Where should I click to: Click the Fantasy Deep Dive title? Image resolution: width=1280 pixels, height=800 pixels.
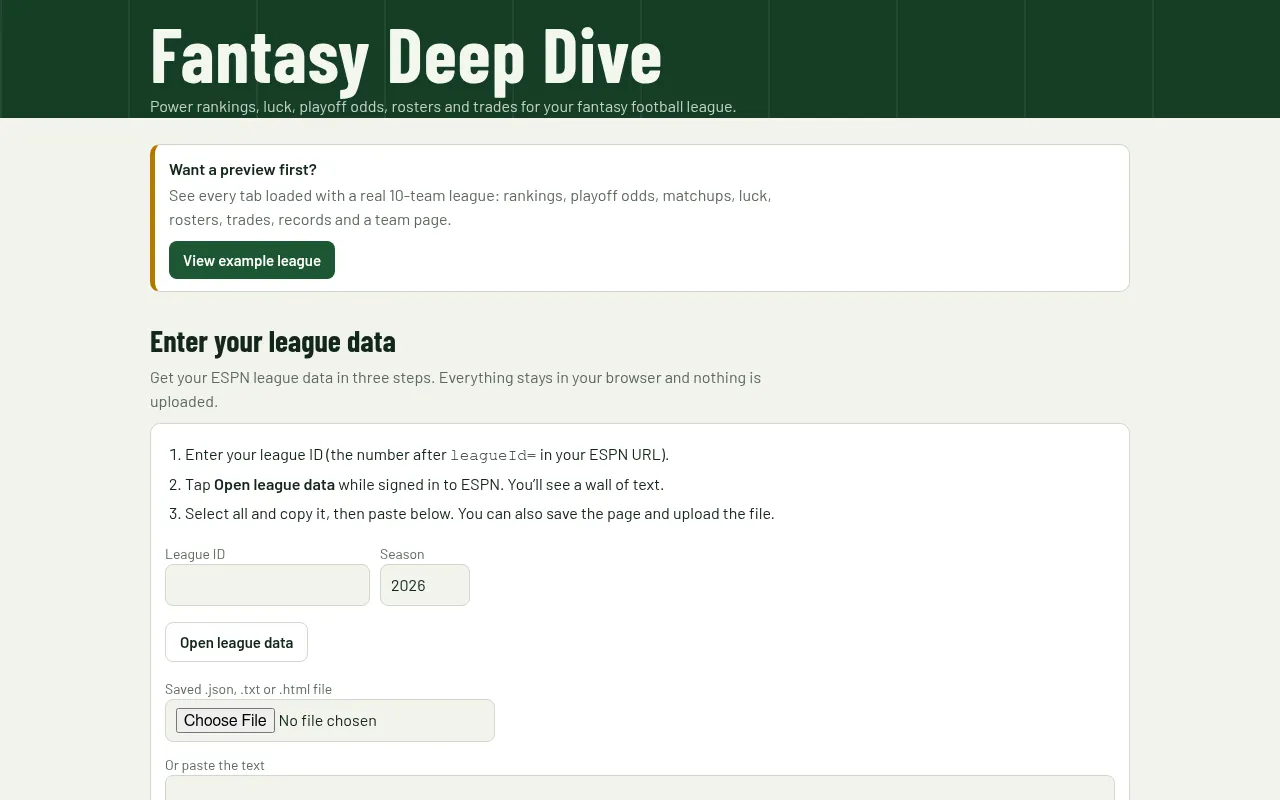pos(406,56)
